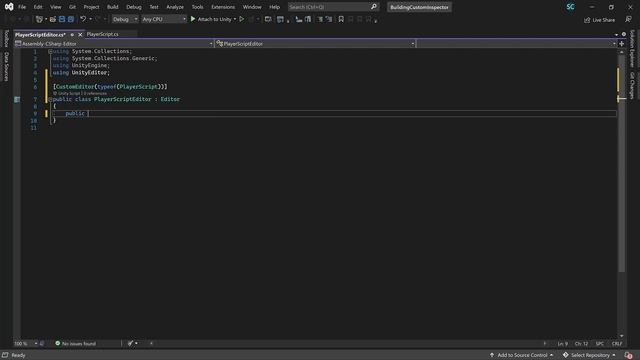Open the Extensions menu

coord(223,7)
